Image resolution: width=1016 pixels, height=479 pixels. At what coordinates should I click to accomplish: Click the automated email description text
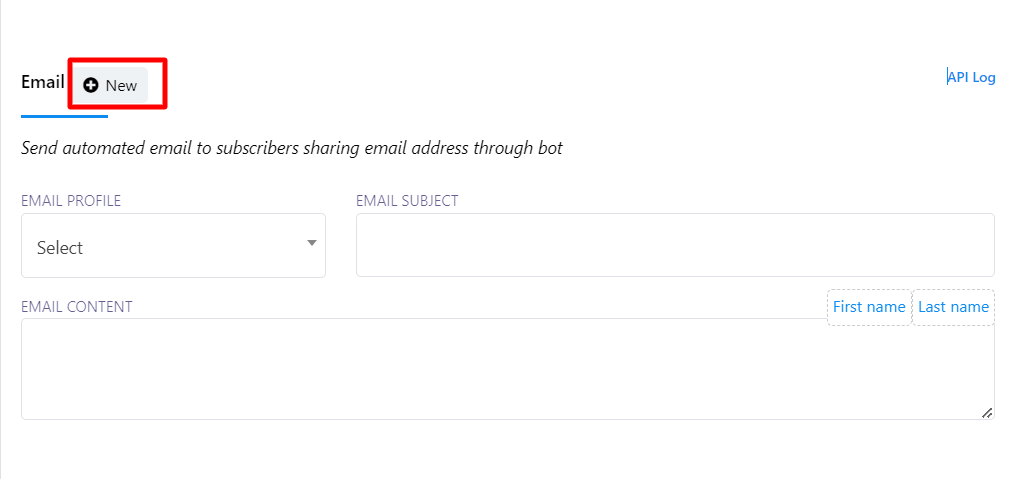[292, 148]
